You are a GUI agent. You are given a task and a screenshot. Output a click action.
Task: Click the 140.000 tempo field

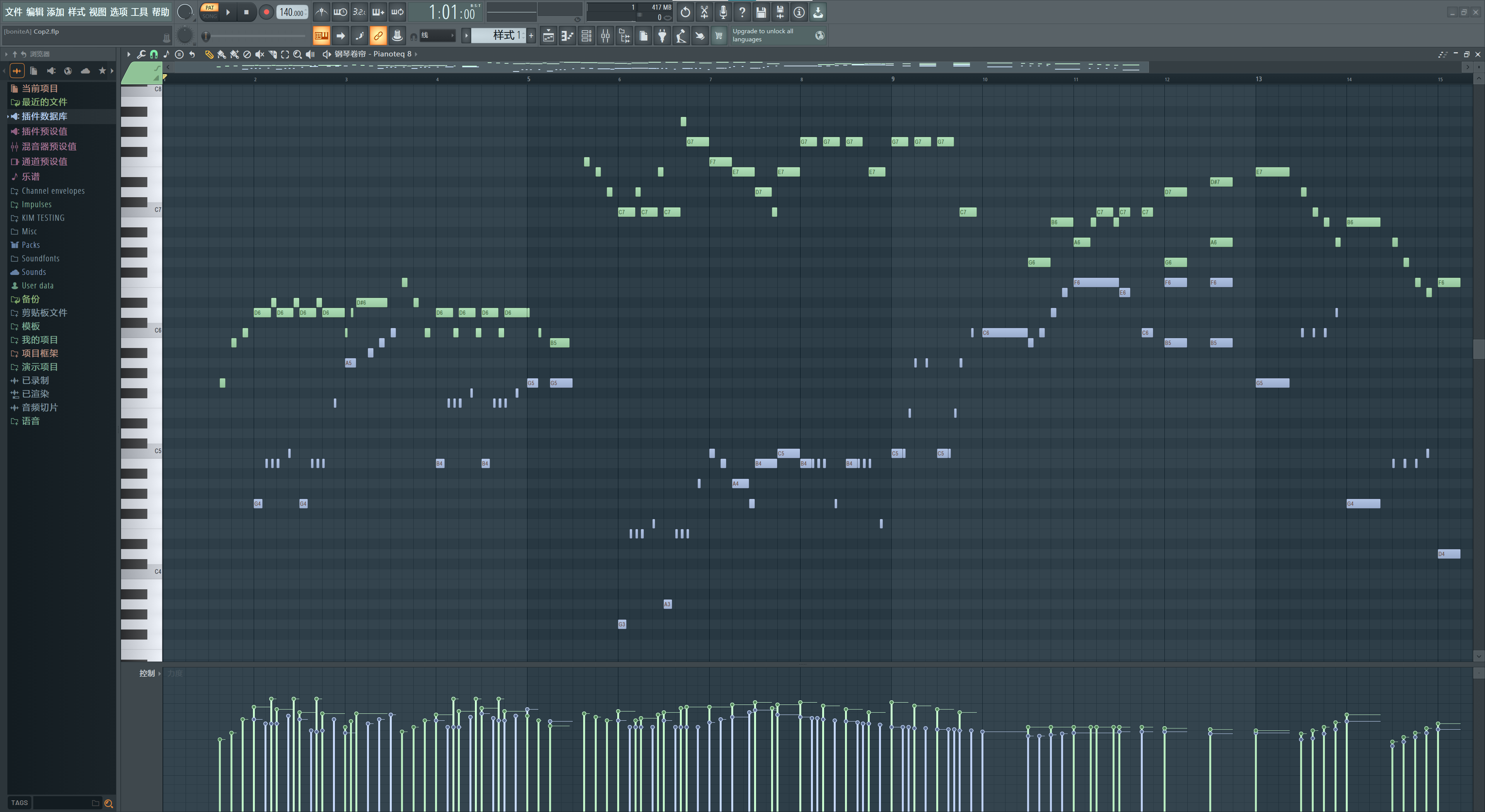click(292, 12)
